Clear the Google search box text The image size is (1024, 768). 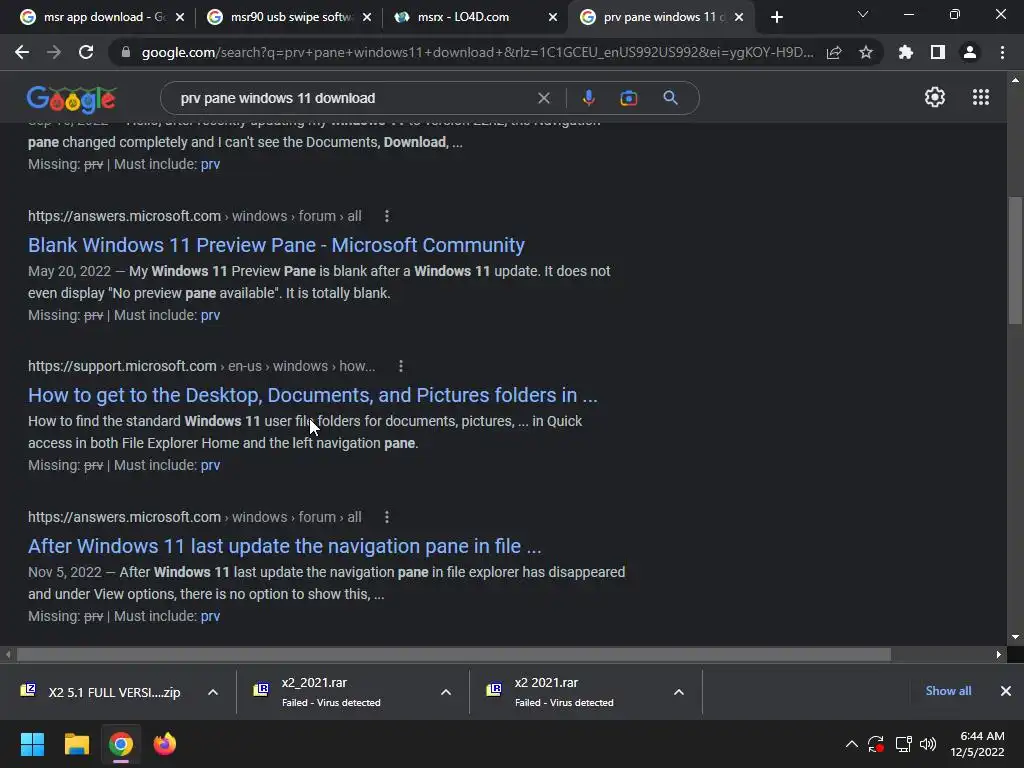click(x=543, y=98)
